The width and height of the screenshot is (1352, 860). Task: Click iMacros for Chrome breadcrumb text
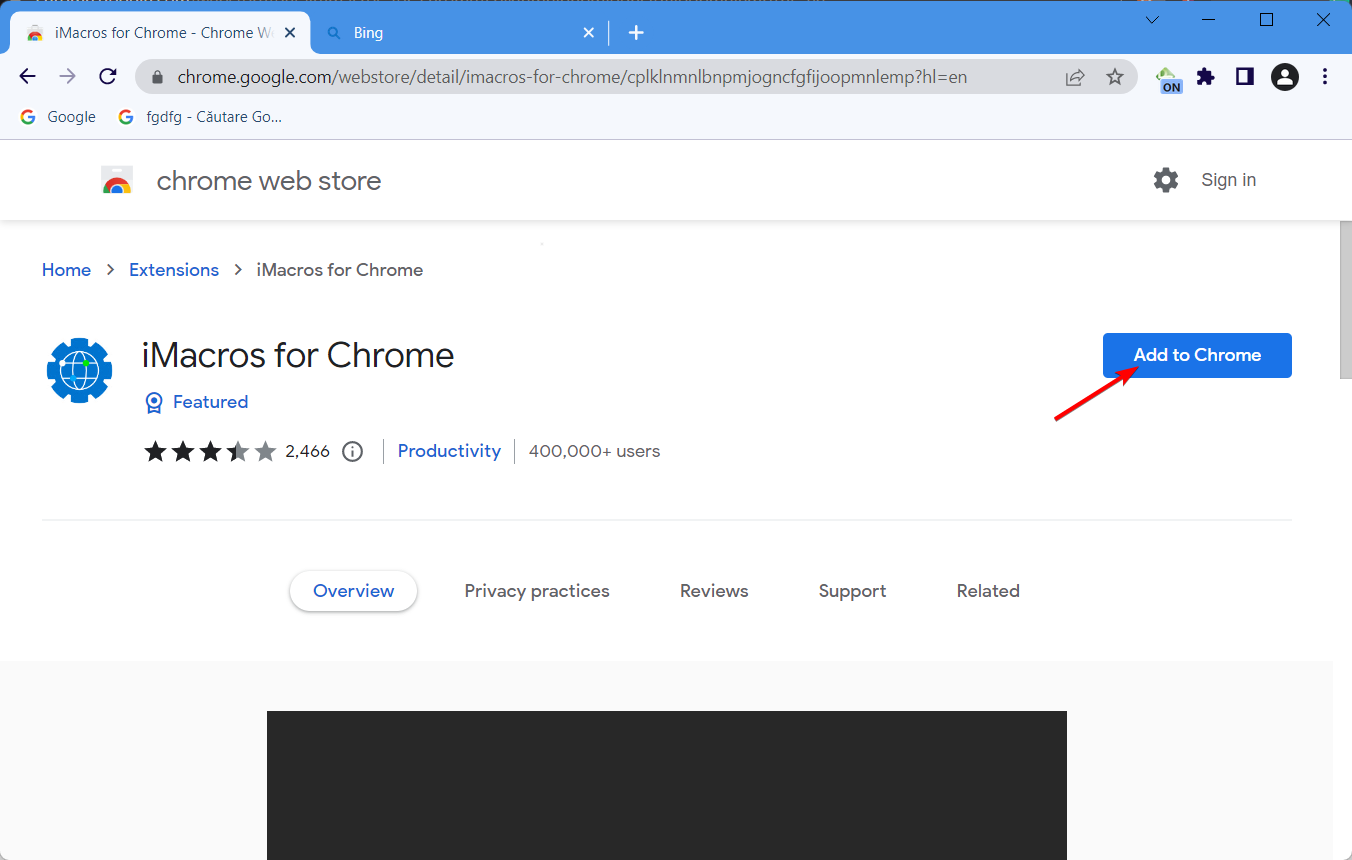(x=340, y=270)
